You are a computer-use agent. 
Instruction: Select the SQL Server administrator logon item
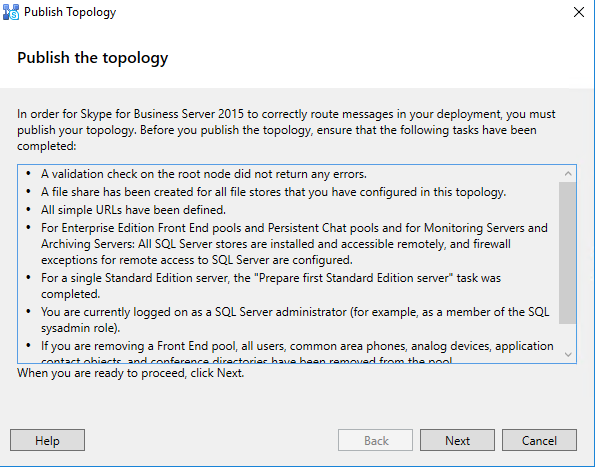tap(295, 320)
